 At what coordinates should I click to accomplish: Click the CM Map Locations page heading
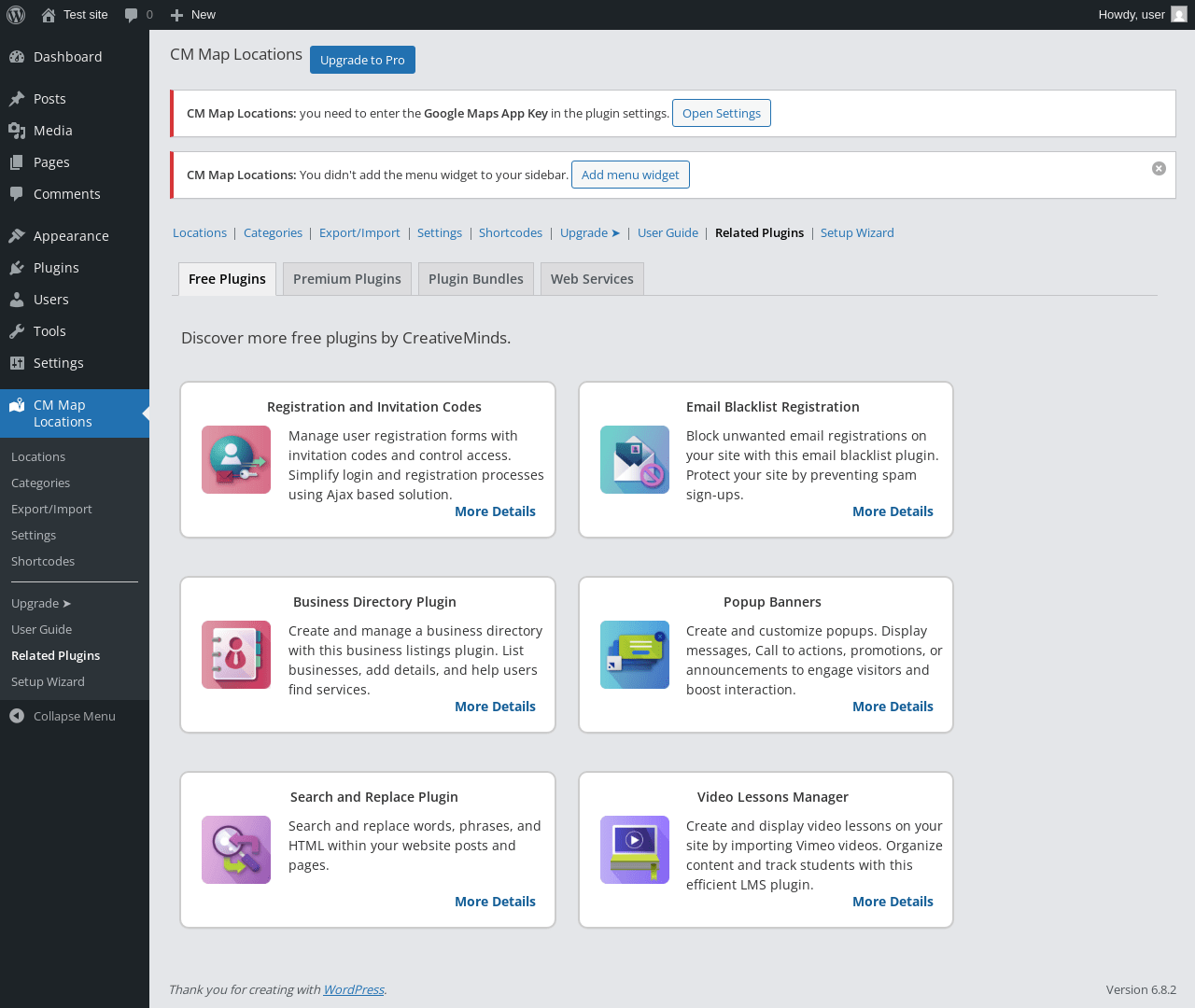pos(236,54)
